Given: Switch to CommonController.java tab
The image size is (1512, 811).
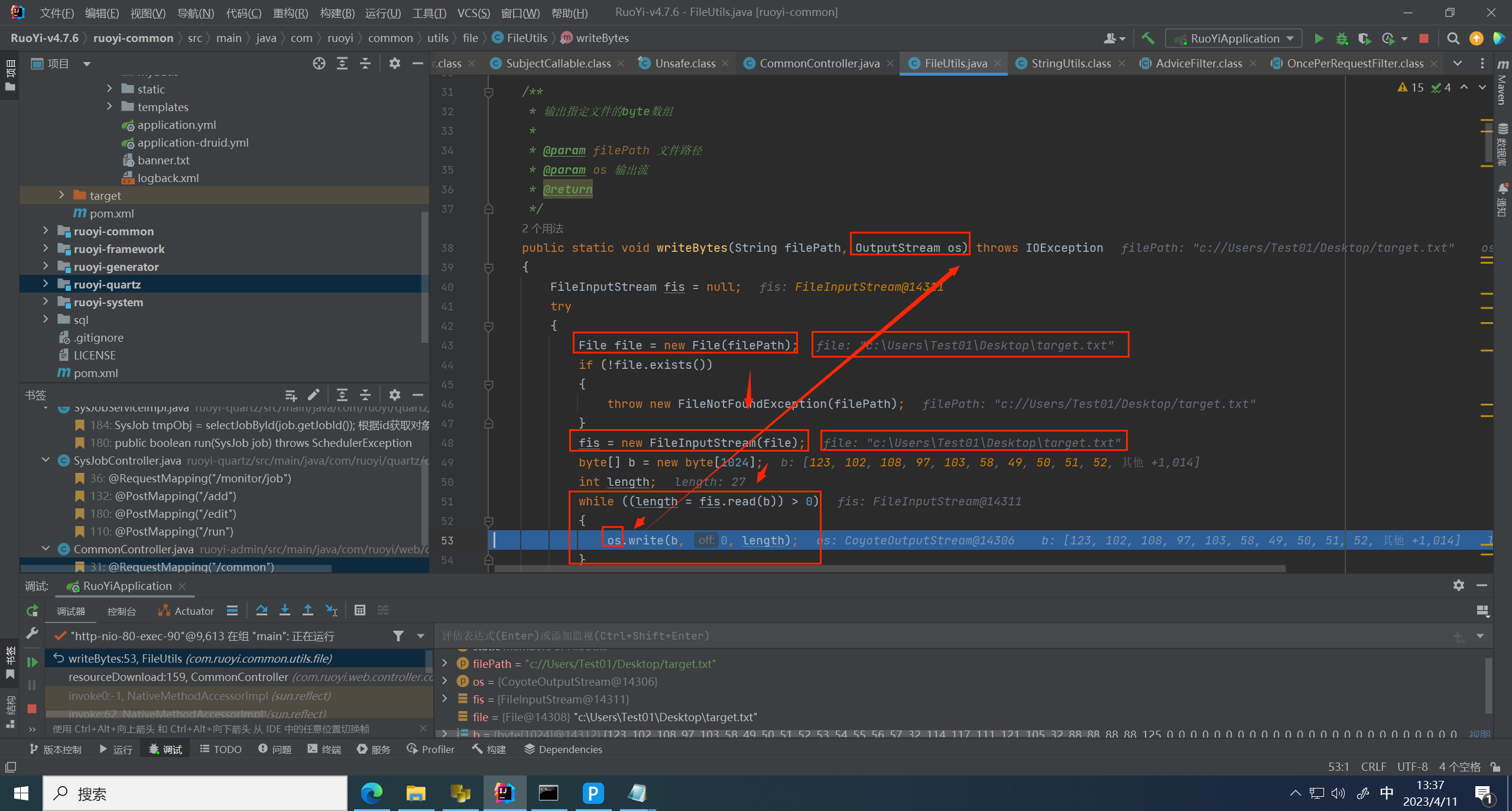Looking at the screenshot, I should pyautogui.click(x=819, y=63).
